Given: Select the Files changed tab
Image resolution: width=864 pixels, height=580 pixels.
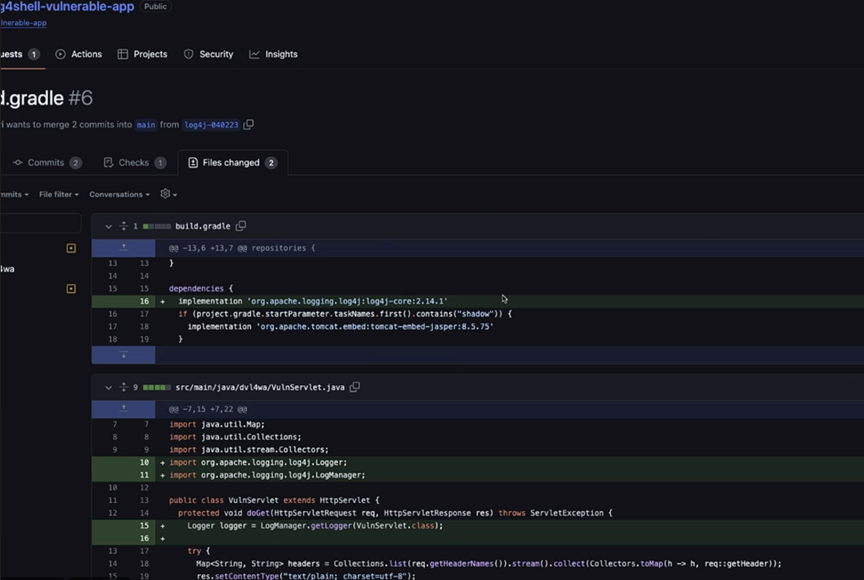Looking at the screenshot, I should click(232, 162).
